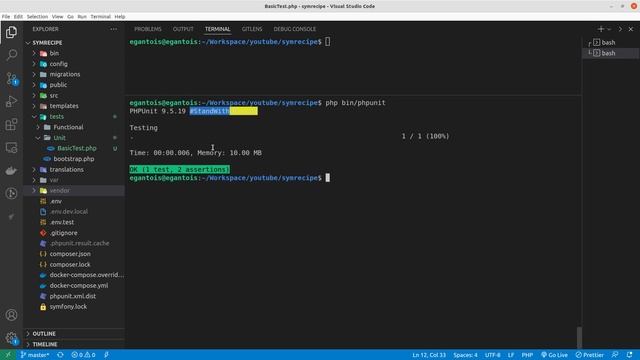Open the Run and Debug view
The height and width of the screenshot is (360, 640).
(x=11, y=101)
